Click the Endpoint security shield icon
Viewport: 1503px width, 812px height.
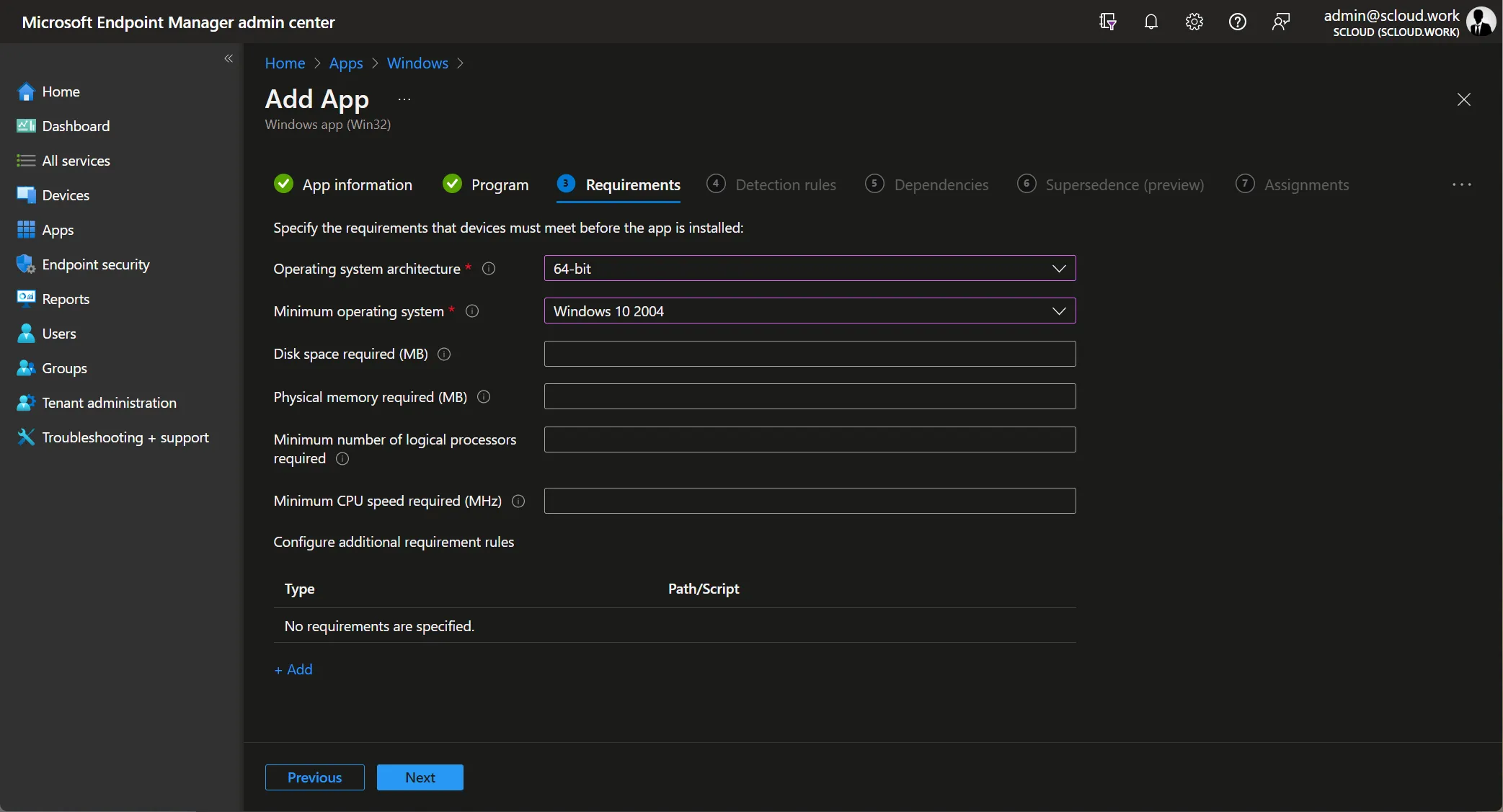tap(26, 264)
